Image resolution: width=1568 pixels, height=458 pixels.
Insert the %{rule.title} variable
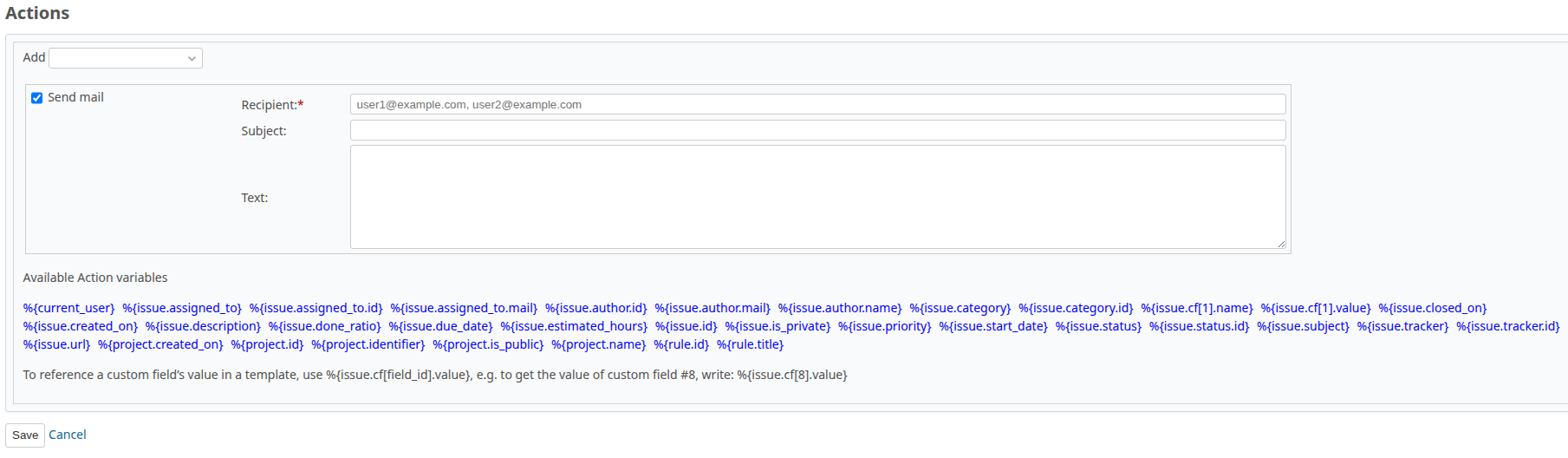[x=750, y=344]
